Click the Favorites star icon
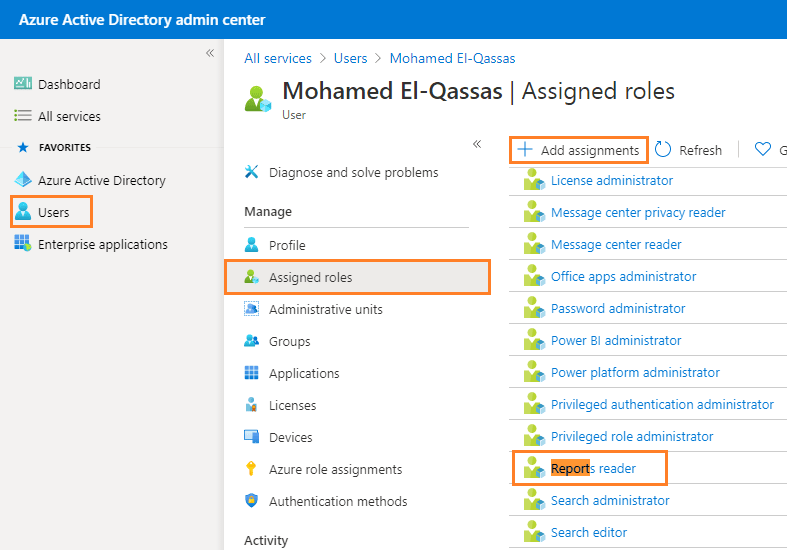The width and height of the screenshot is (787, 550). coord(23,147)
